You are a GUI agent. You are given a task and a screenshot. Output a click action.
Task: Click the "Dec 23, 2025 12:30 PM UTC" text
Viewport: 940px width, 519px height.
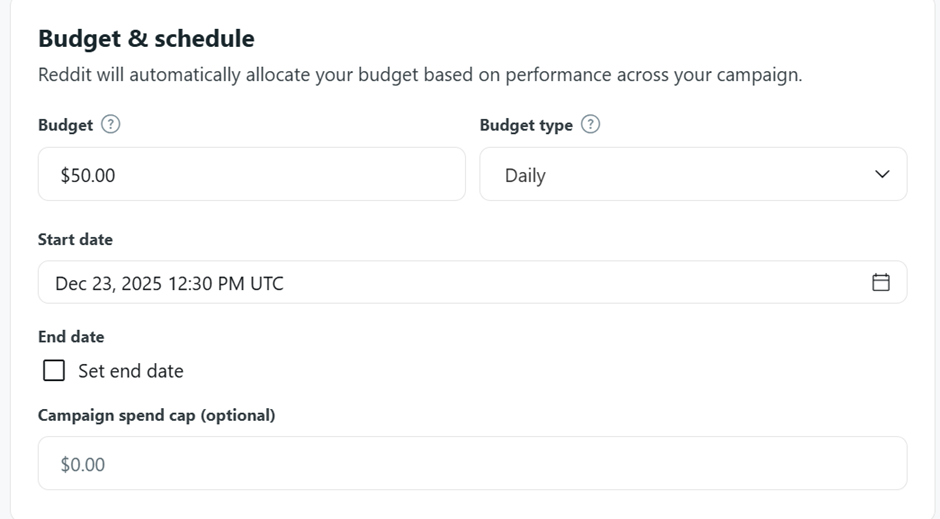[x=169, y=284]
